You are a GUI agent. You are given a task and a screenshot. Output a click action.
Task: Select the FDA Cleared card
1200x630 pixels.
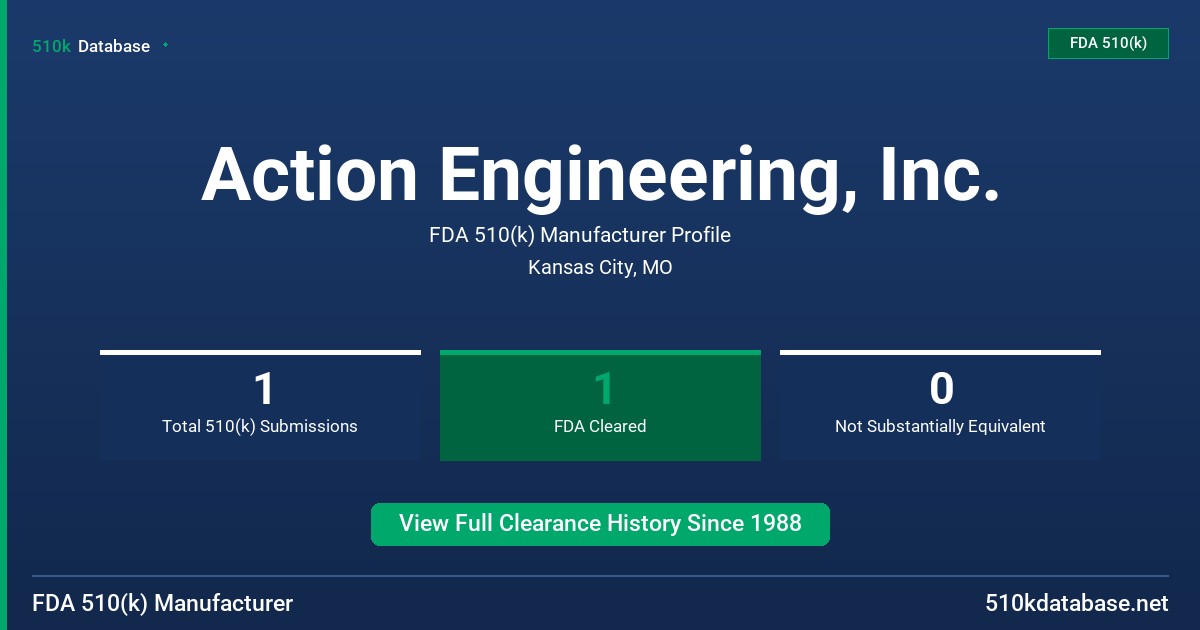coord(600,406)
